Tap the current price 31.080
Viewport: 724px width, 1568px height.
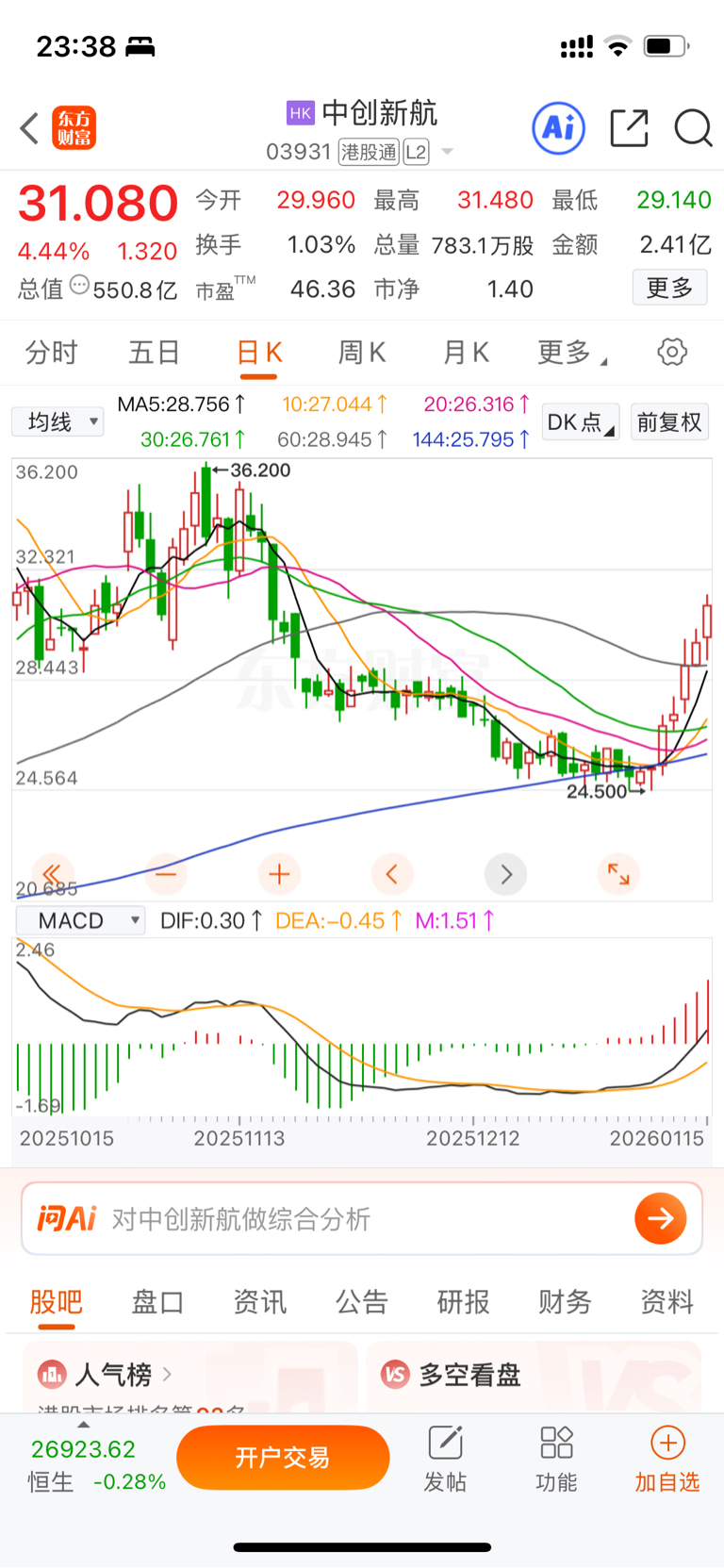coord(98,203)
